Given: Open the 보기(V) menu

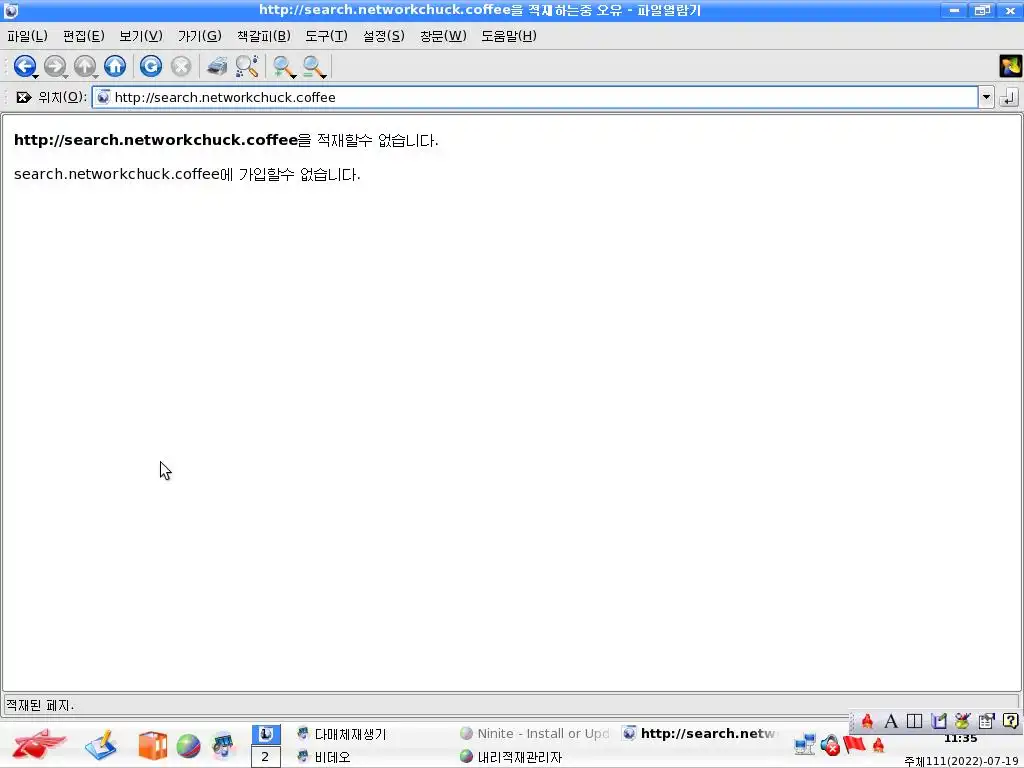Looking at the screenshot, I should [x=141, y=36].
